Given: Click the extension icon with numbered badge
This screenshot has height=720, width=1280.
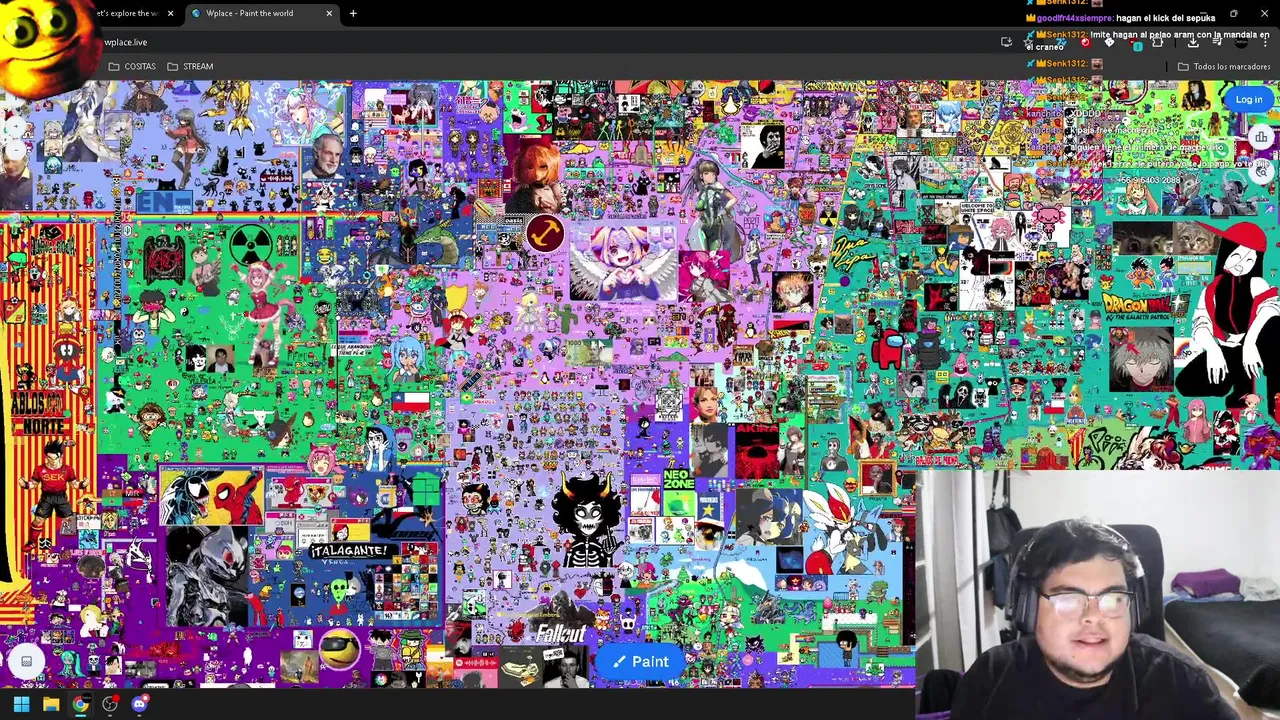Looking at the screenshot, I should (x=1136, y=44).
